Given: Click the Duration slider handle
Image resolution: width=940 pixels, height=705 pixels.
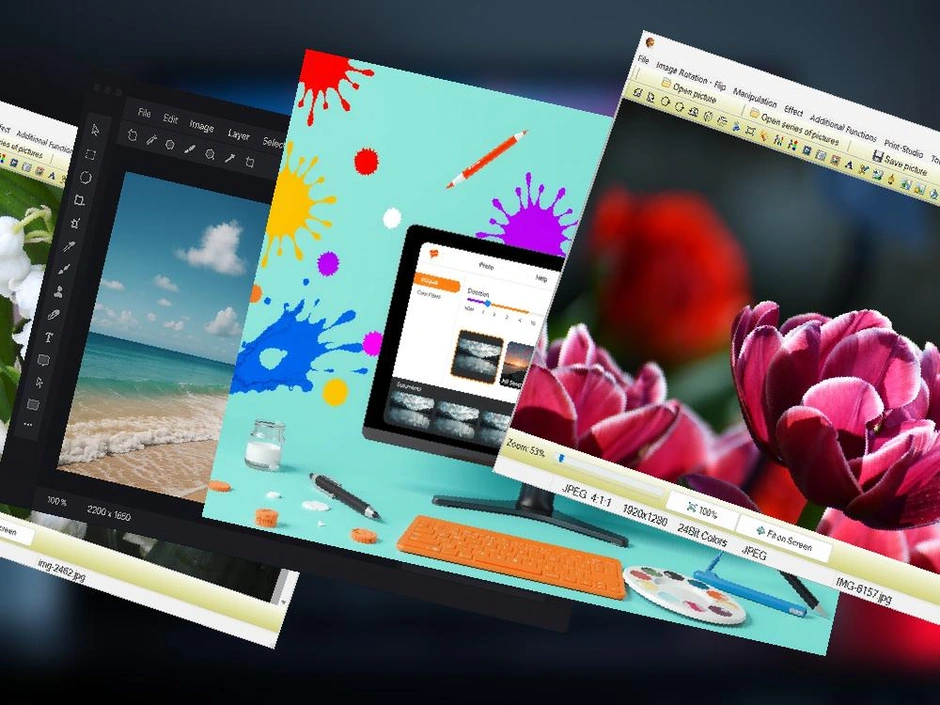Looking at the screenshot, I should tap(488, 304).
